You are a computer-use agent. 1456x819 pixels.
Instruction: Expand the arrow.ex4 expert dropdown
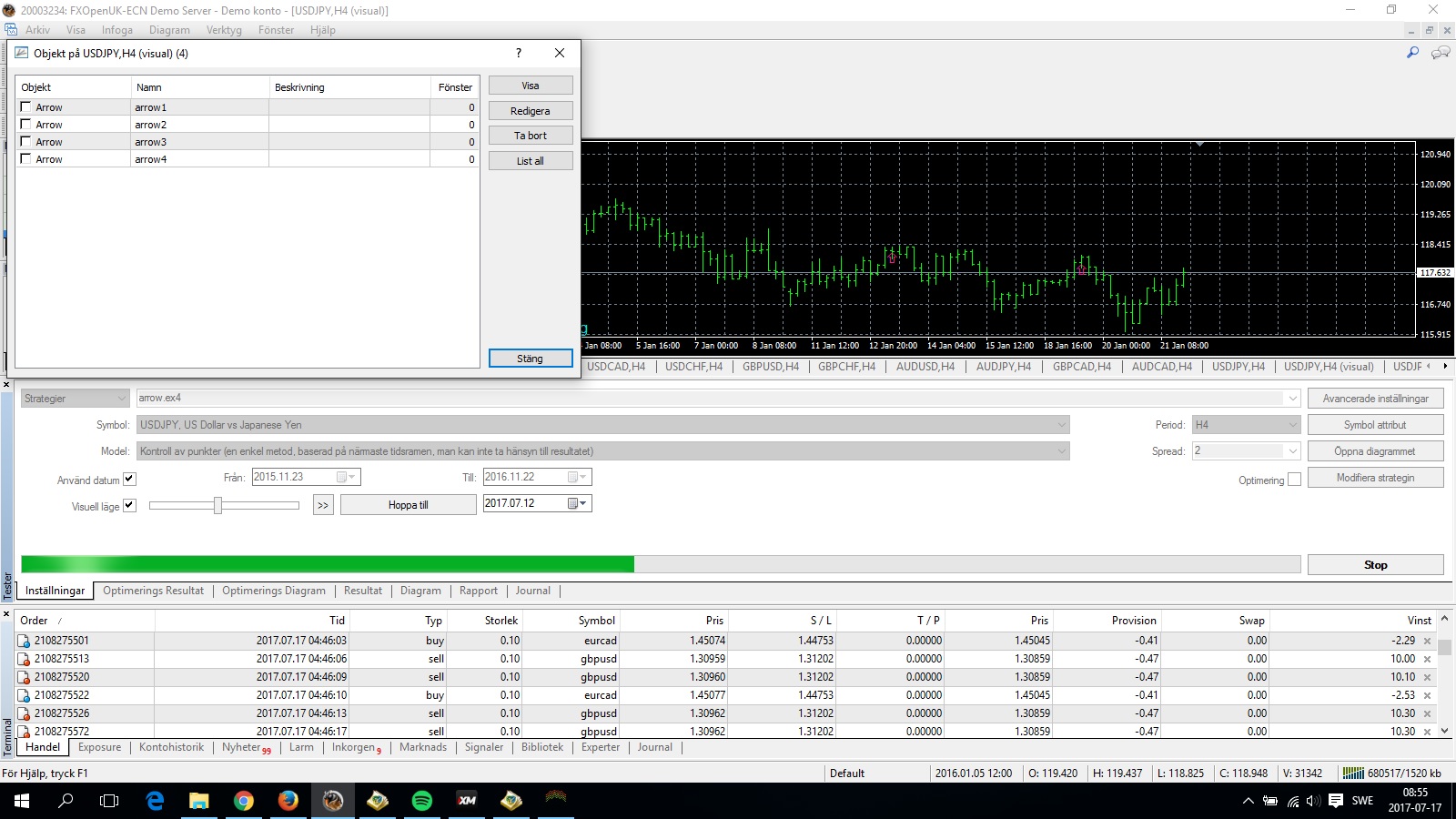coord(1292,398)
